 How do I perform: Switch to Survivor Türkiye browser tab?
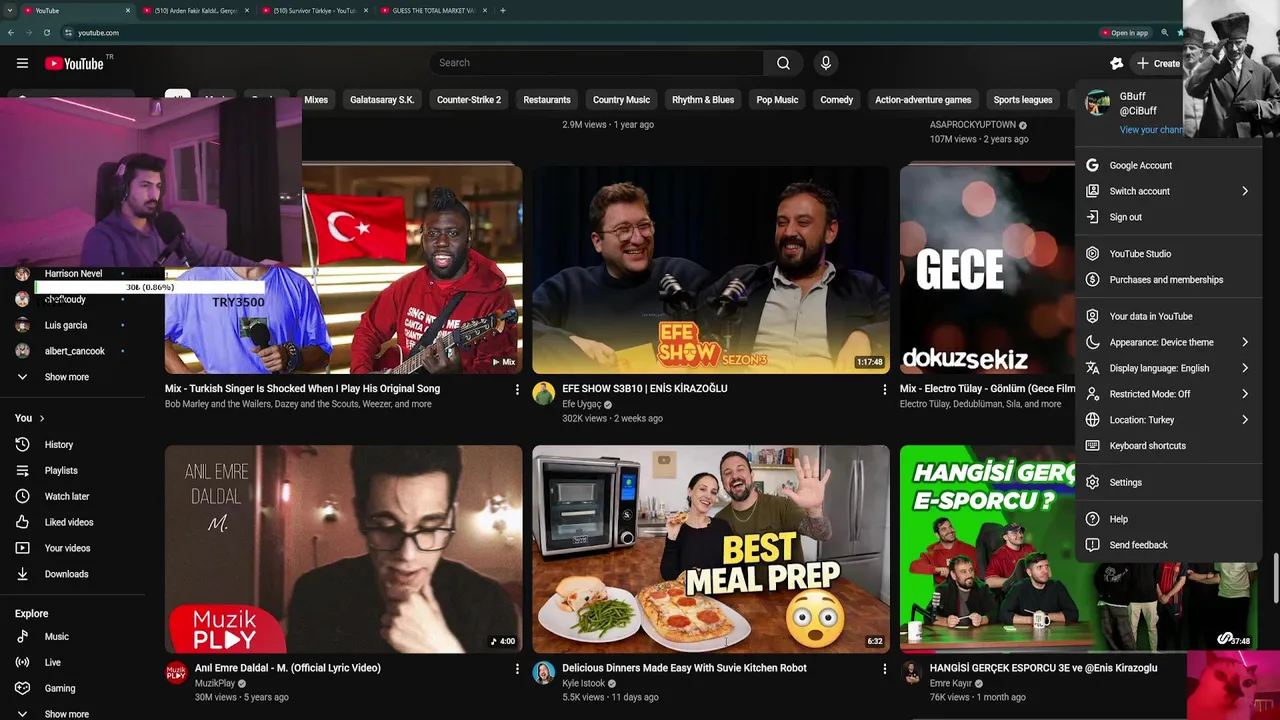click(314, 10)
